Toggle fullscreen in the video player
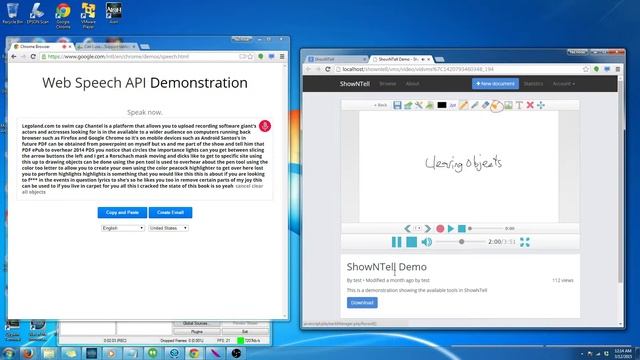 click(x=524, y=242)
